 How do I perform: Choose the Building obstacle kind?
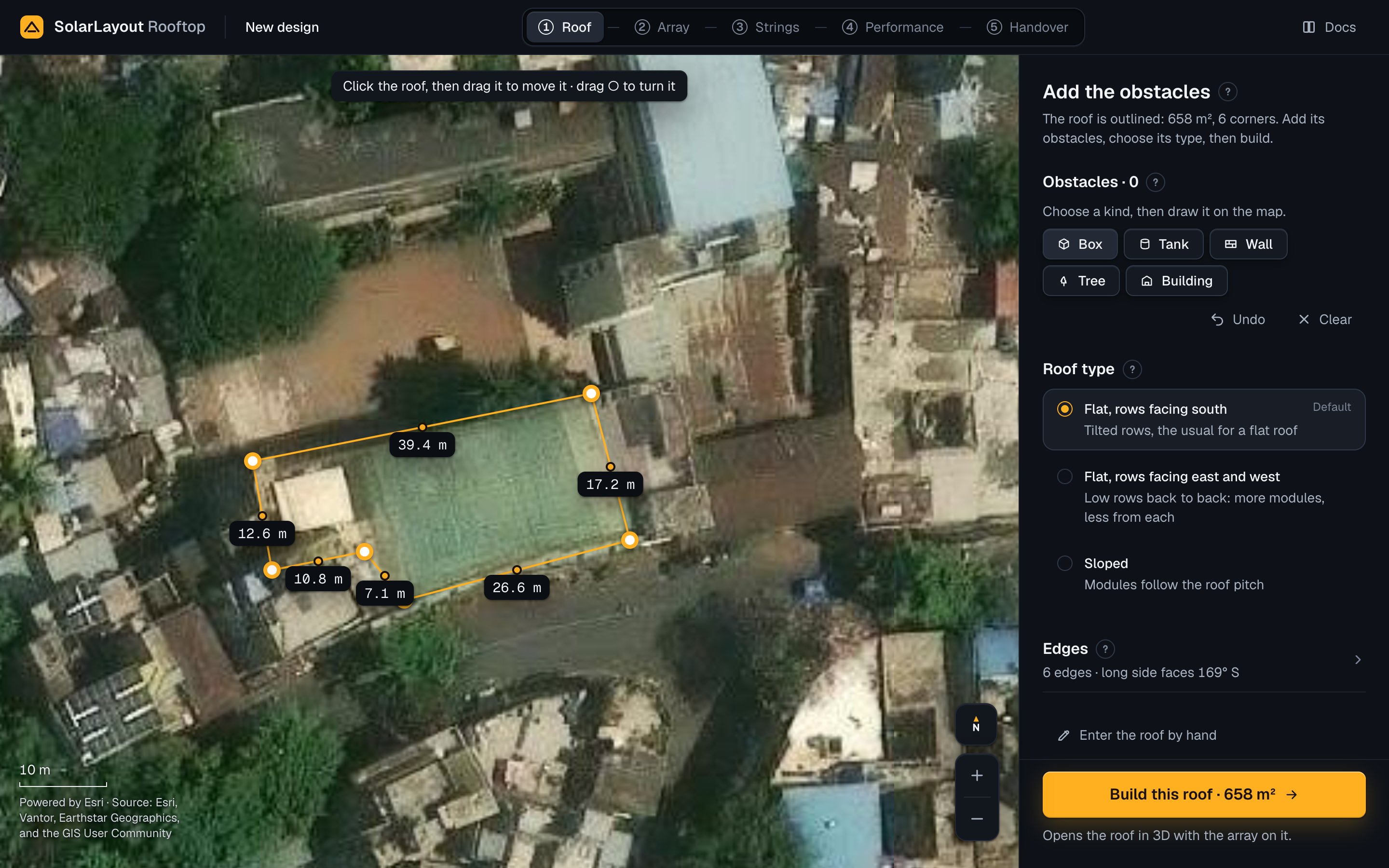1176,281
